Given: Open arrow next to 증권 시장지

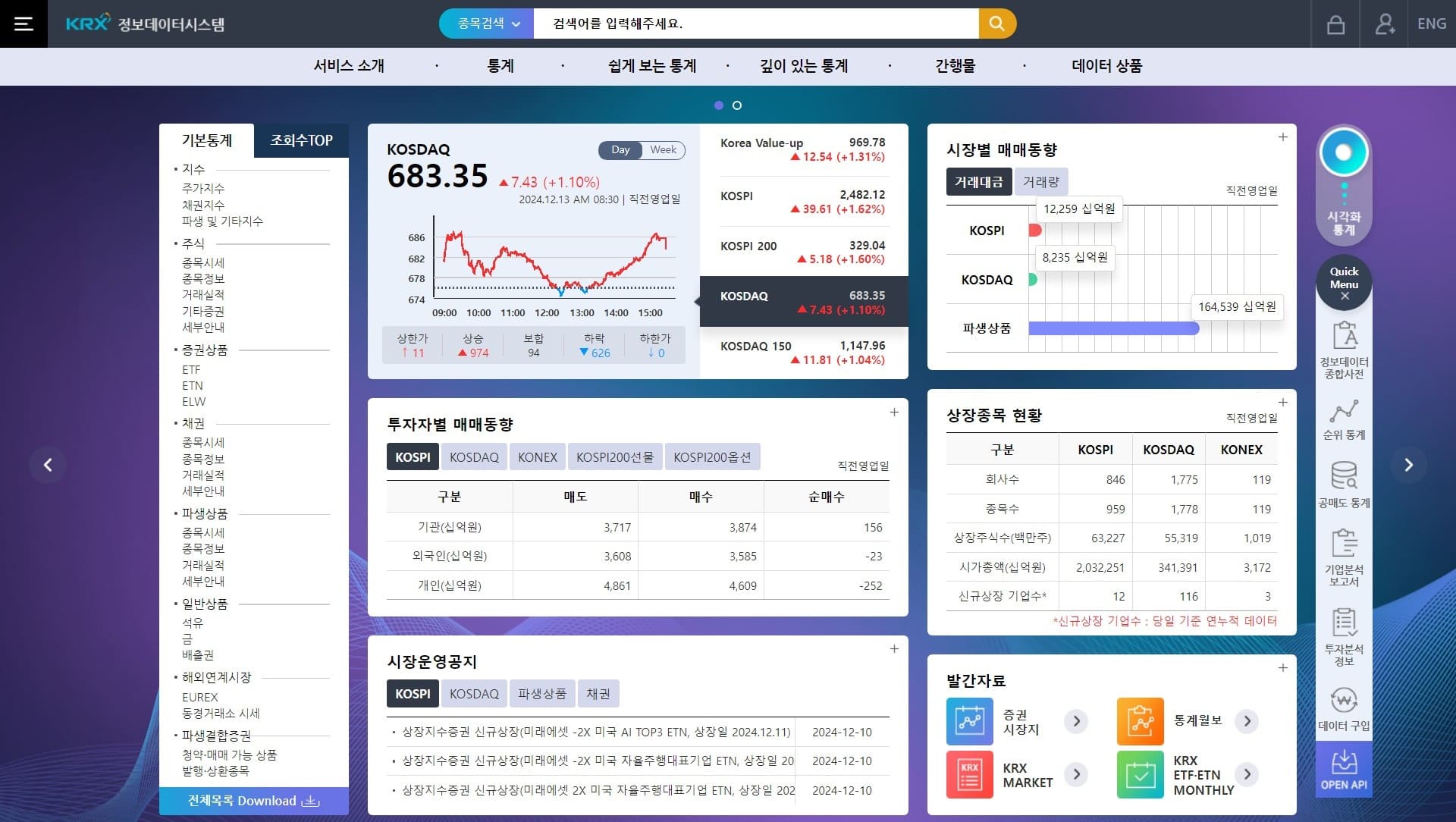Looking at the screenshot, I should (1076, 721).
